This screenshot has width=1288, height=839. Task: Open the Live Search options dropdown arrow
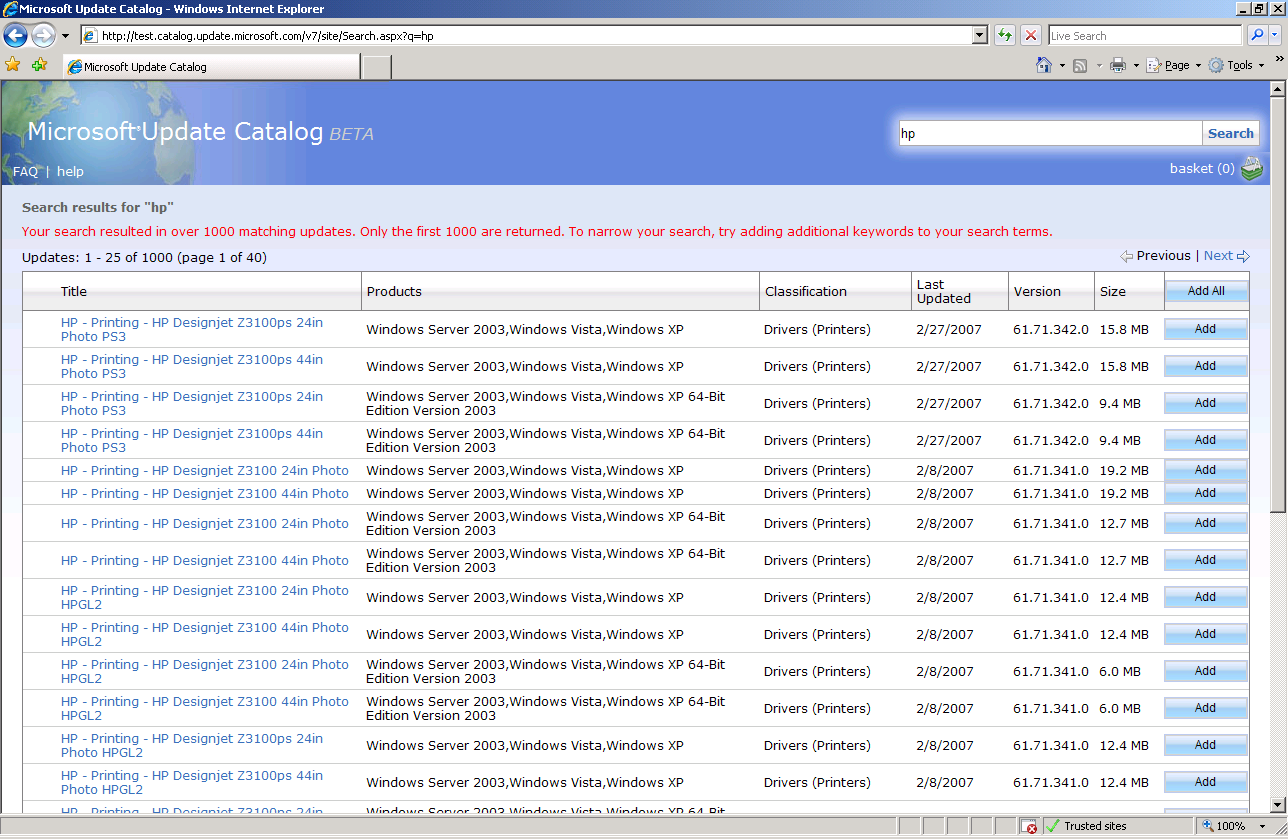click(1277, 36)
